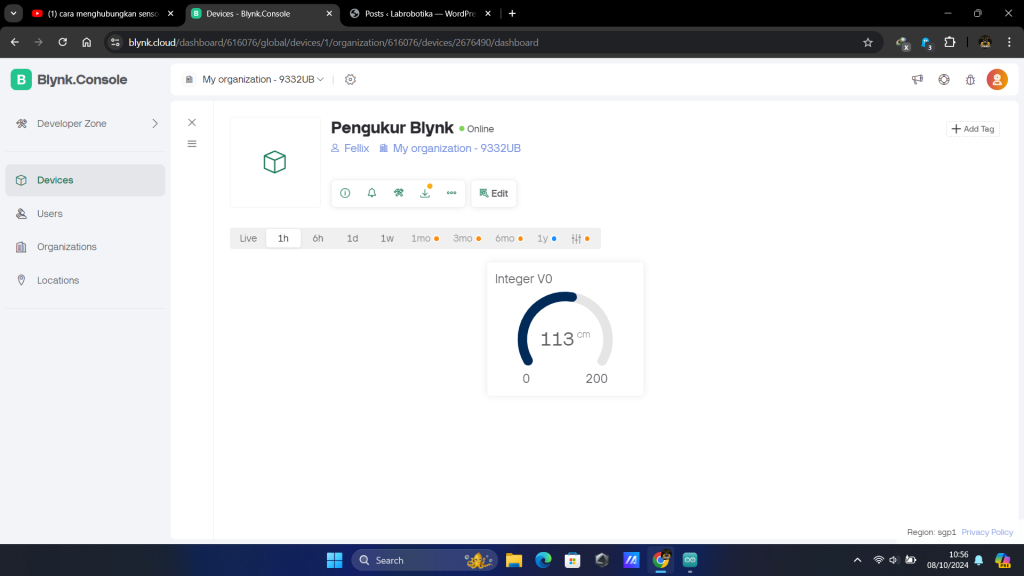Click the Add Tag button
1024x576 pixels.
972,129
